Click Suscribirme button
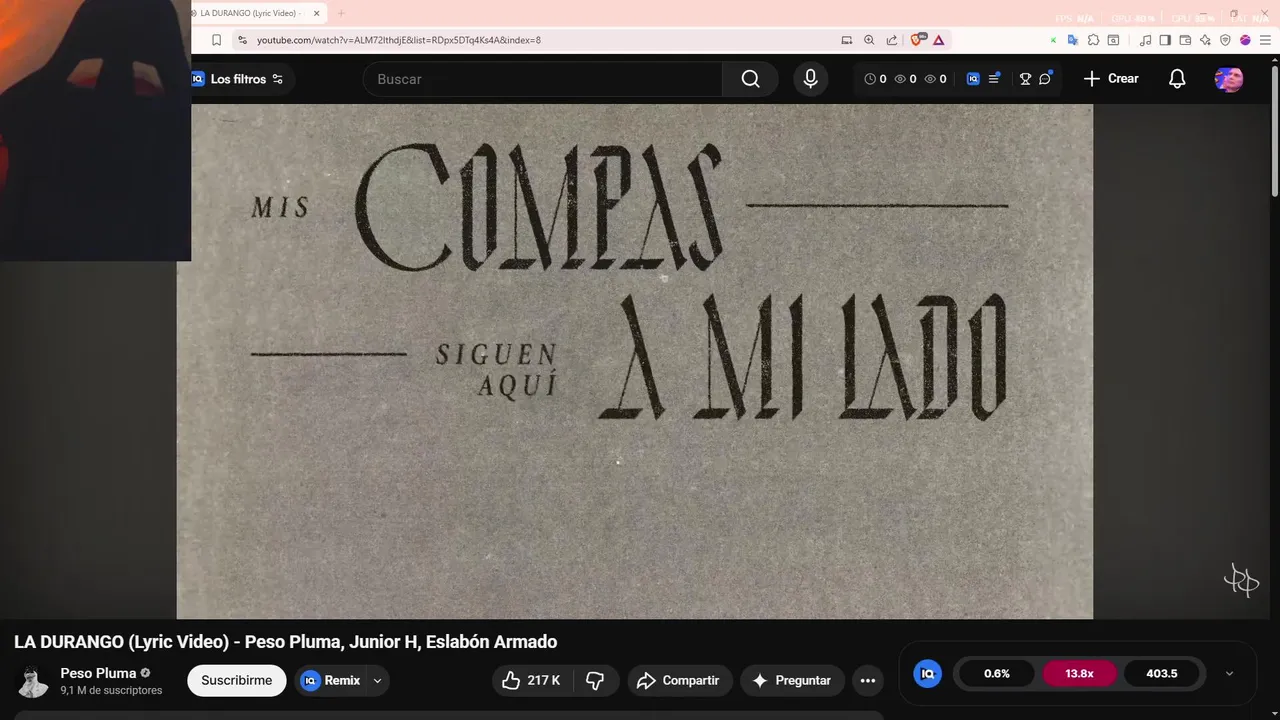 [x=236, y=680]
